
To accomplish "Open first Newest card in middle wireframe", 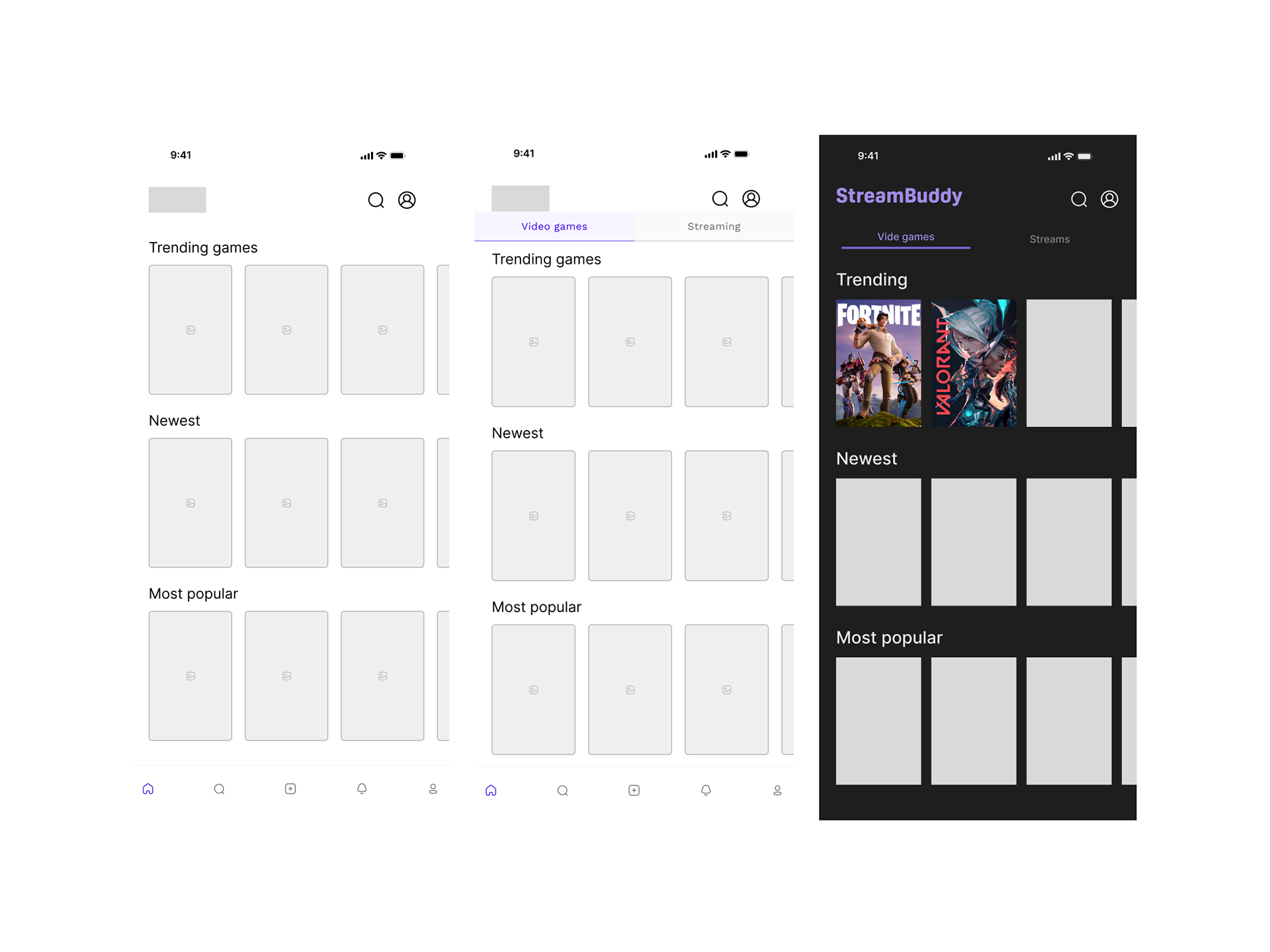I will tap(534, 516).
